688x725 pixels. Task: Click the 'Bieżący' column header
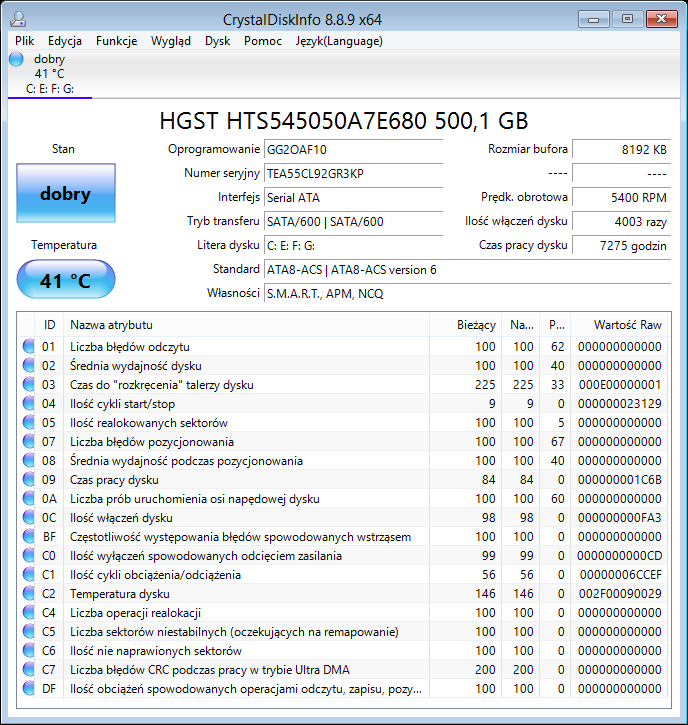465,325
